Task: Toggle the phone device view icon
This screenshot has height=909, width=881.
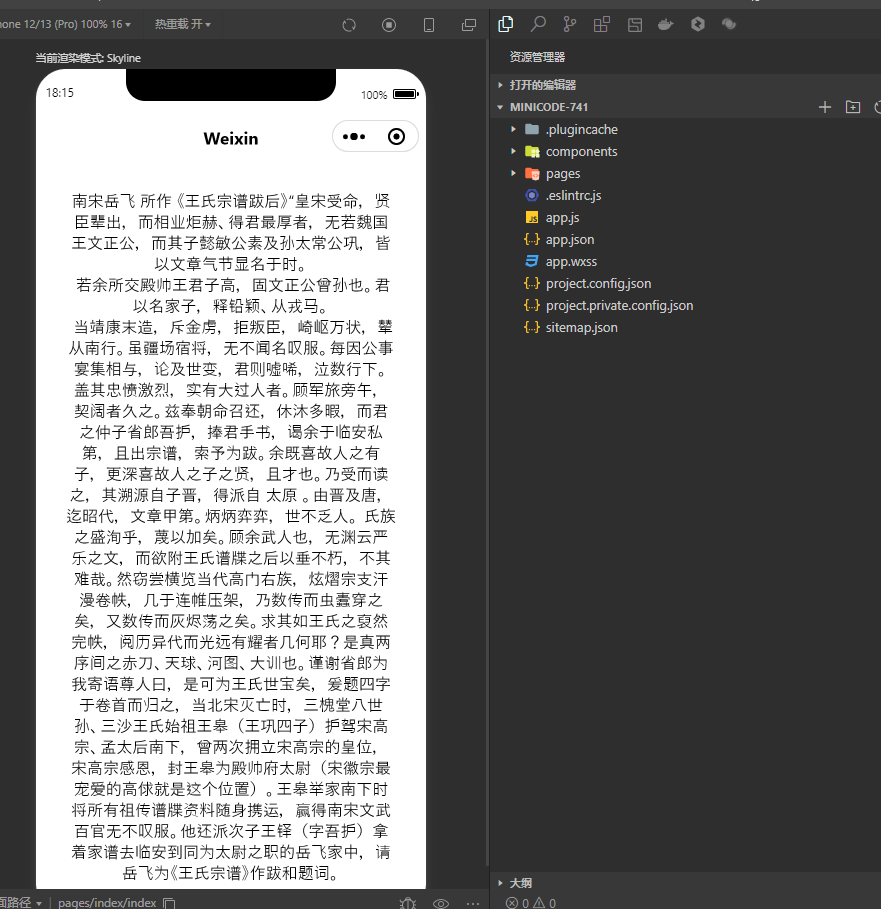Action: coord(429,25)
